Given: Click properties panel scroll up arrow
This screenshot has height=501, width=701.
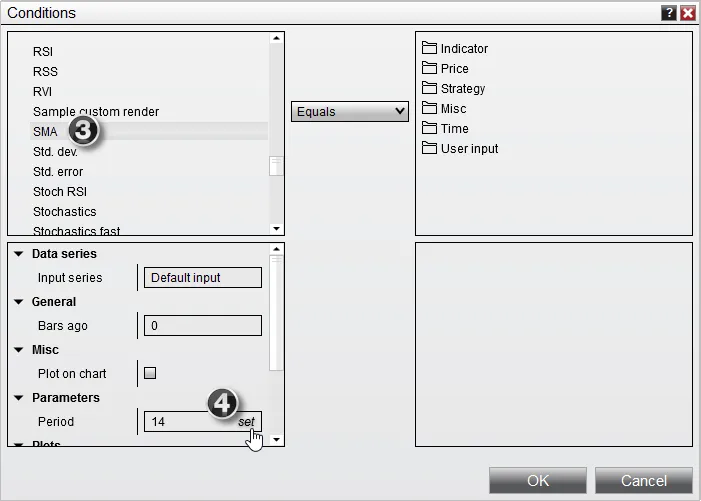Looking at the screenshot, I should coord(276,249).
